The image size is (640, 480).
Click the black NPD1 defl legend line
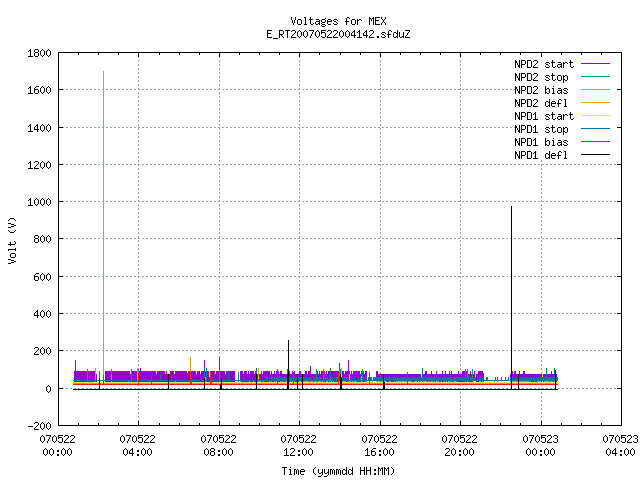pyautogui.click(x=595, y=155)
